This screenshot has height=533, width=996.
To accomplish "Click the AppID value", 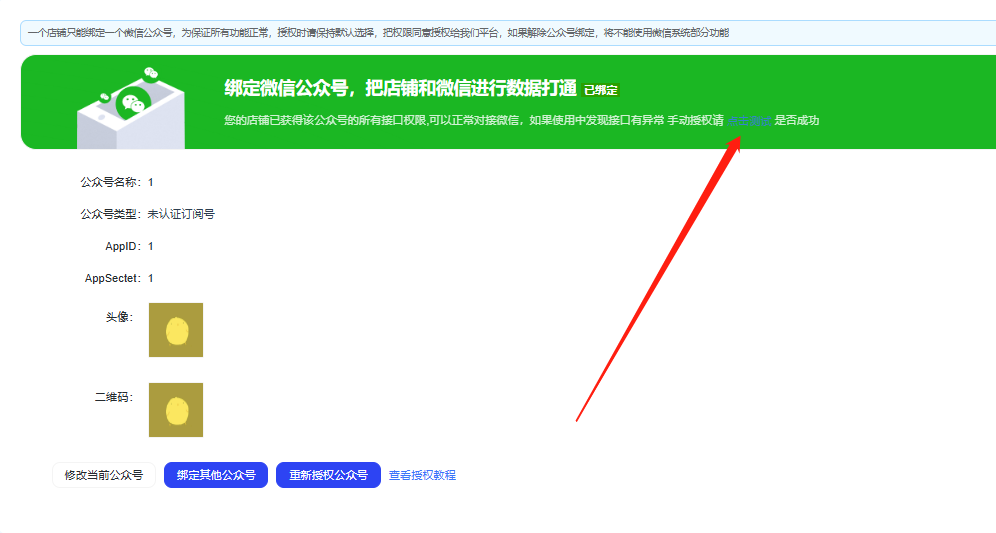I will tap(151, 246).
